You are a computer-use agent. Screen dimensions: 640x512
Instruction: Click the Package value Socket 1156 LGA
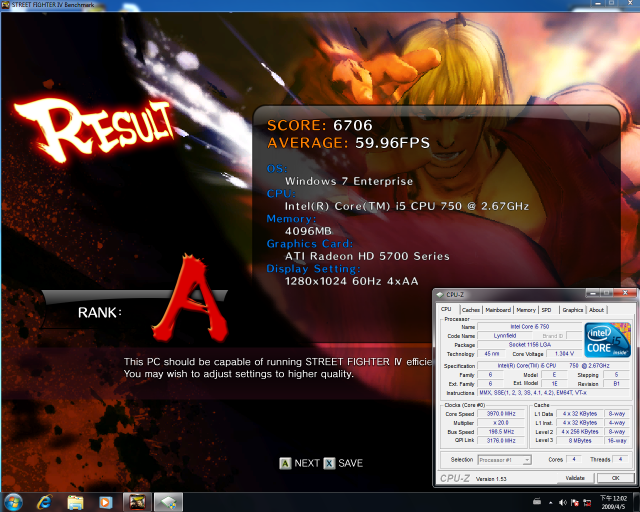point(529,345)
